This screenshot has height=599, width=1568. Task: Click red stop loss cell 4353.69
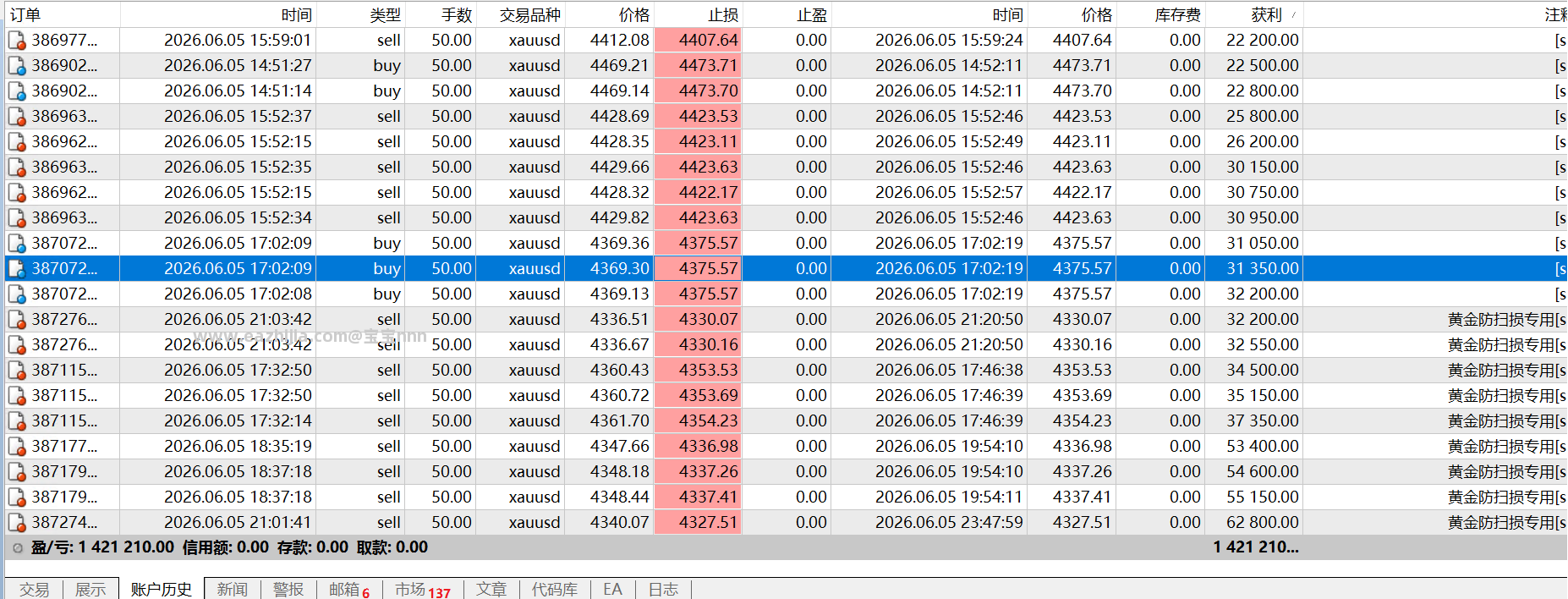[x=698, y=396]
